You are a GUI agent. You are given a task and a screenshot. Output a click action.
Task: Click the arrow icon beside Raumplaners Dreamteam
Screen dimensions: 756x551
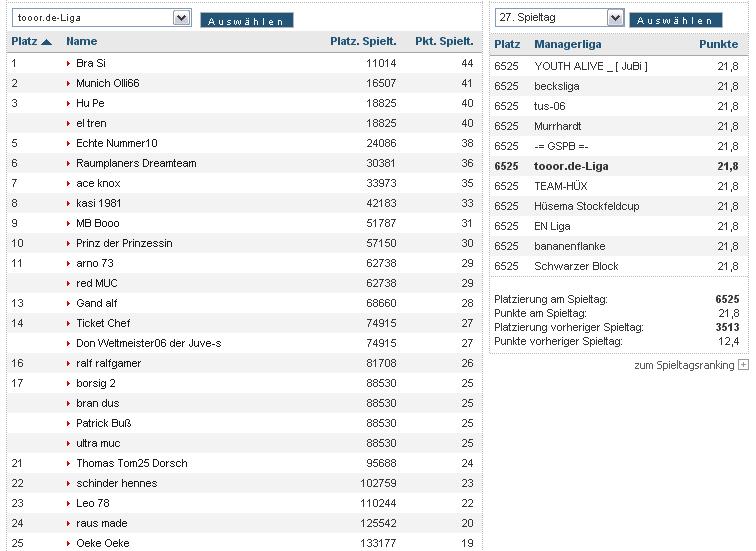[69, 163]
